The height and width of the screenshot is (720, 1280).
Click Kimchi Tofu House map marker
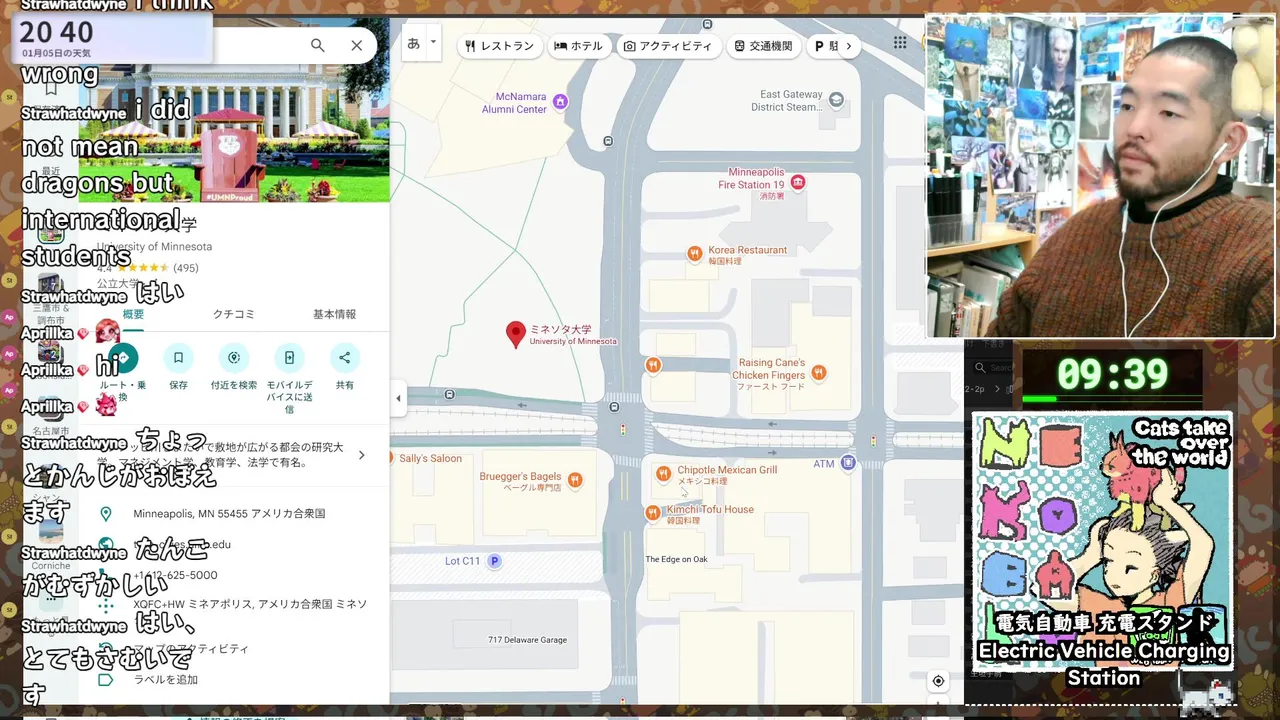tap(653, 512)
